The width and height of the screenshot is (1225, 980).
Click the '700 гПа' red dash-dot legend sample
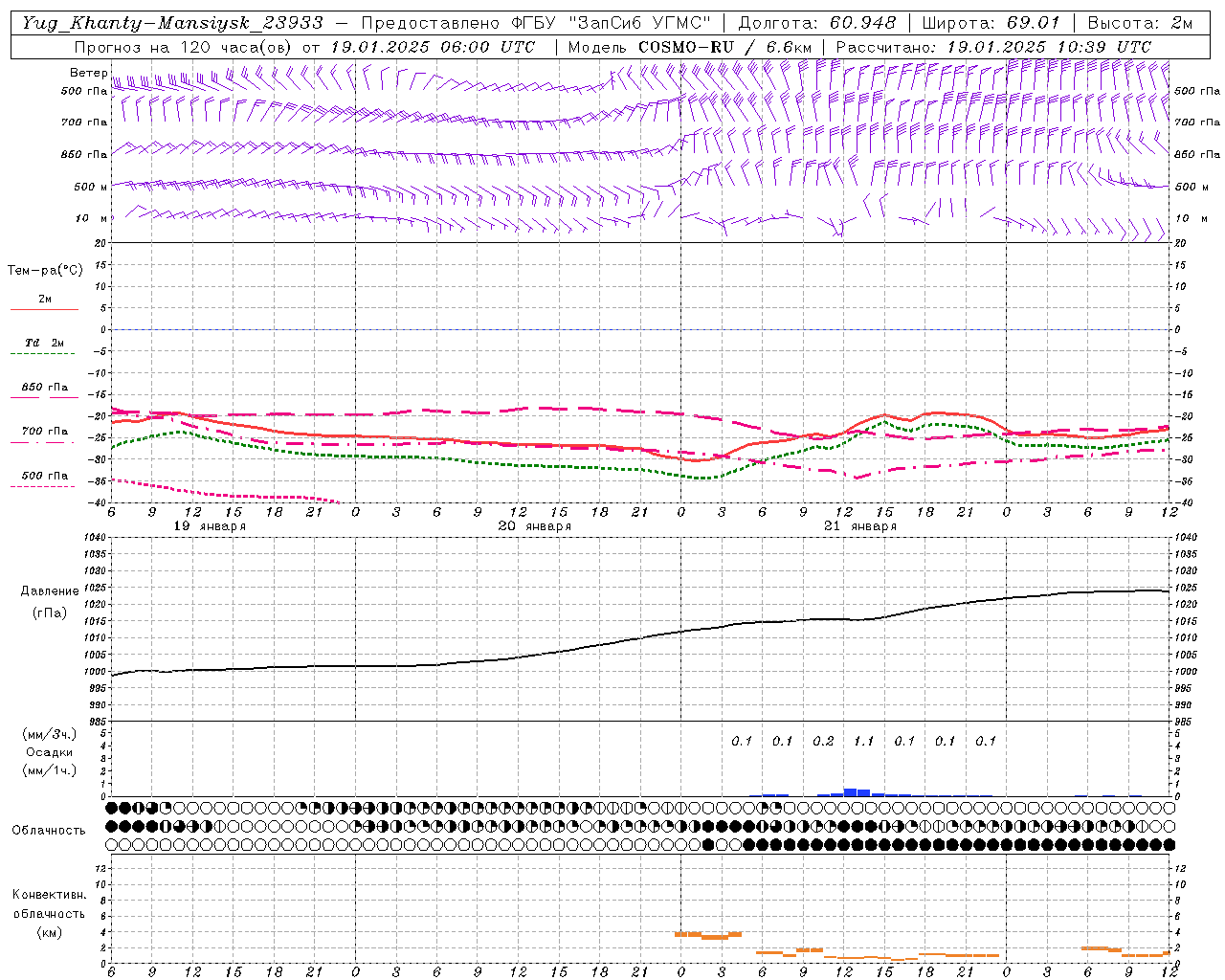44,442
